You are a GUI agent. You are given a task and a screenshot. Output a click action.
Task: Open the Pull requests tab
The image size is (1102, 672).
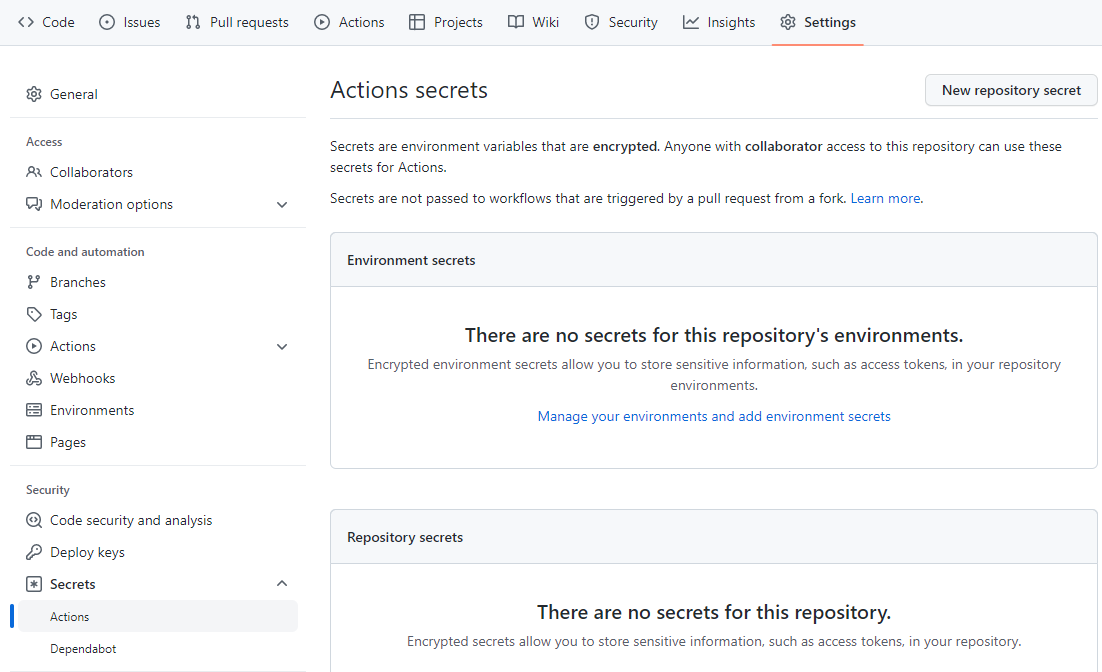point(237,22)
